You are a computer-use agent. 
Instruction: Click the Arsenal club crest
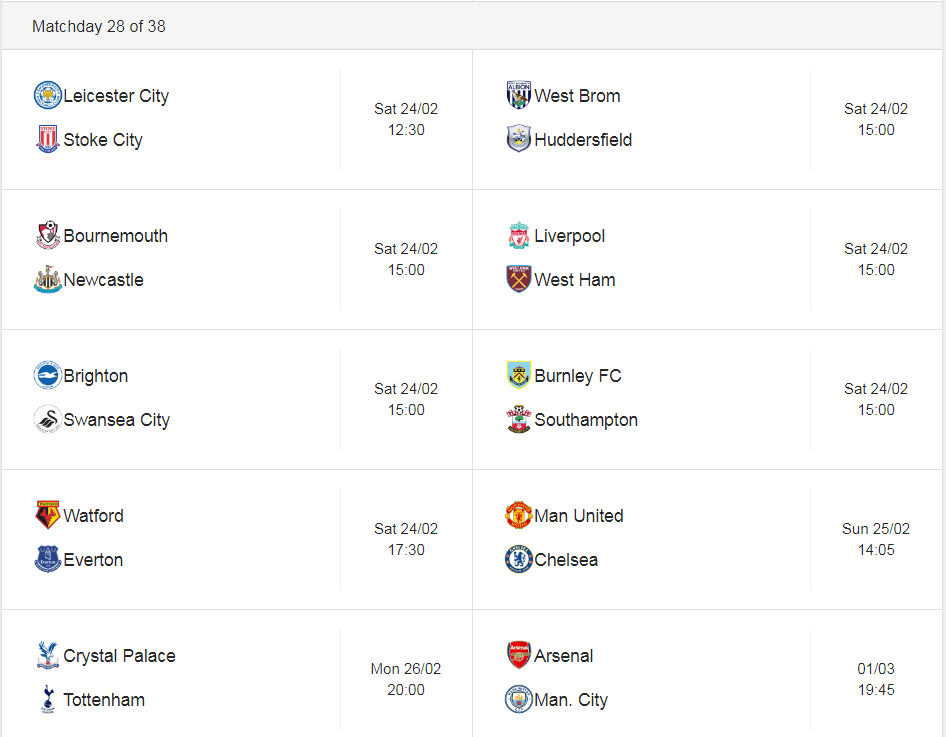coord(518,655)
